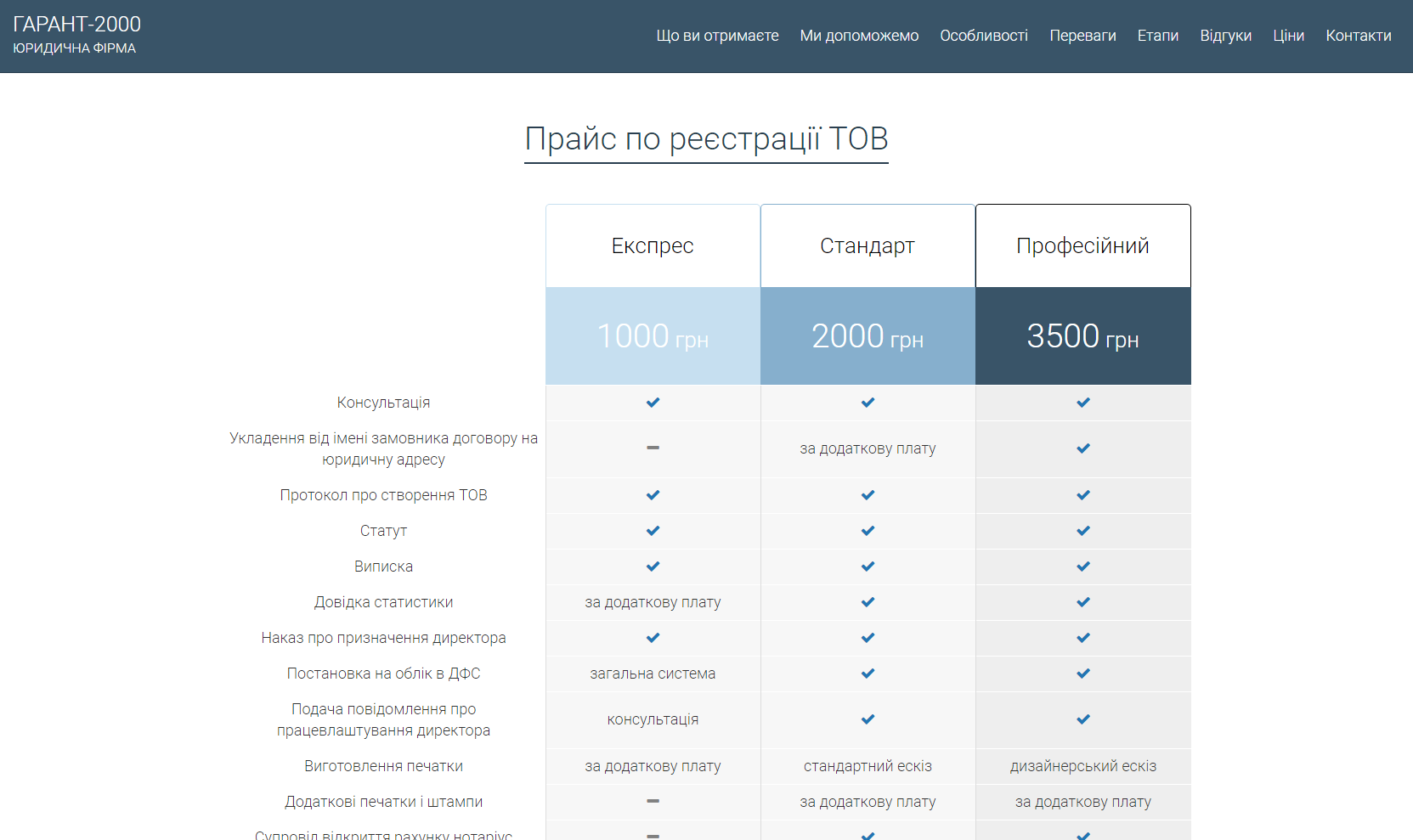
Task: Click працевлаштування директора checkmark in Професійний column
Action: click(1082, 719)
